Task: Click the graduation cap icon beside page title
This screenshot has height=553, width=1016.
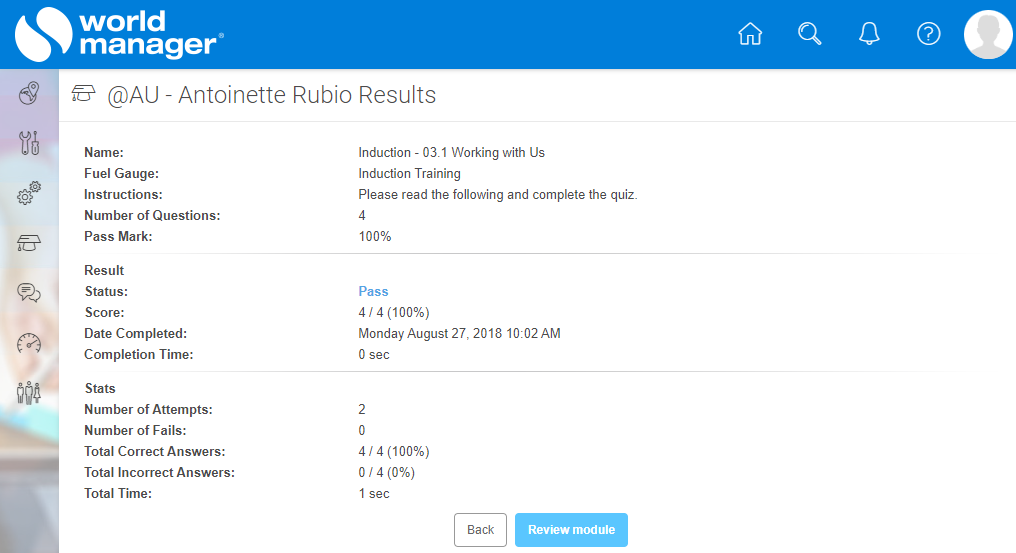Action: 84,95
